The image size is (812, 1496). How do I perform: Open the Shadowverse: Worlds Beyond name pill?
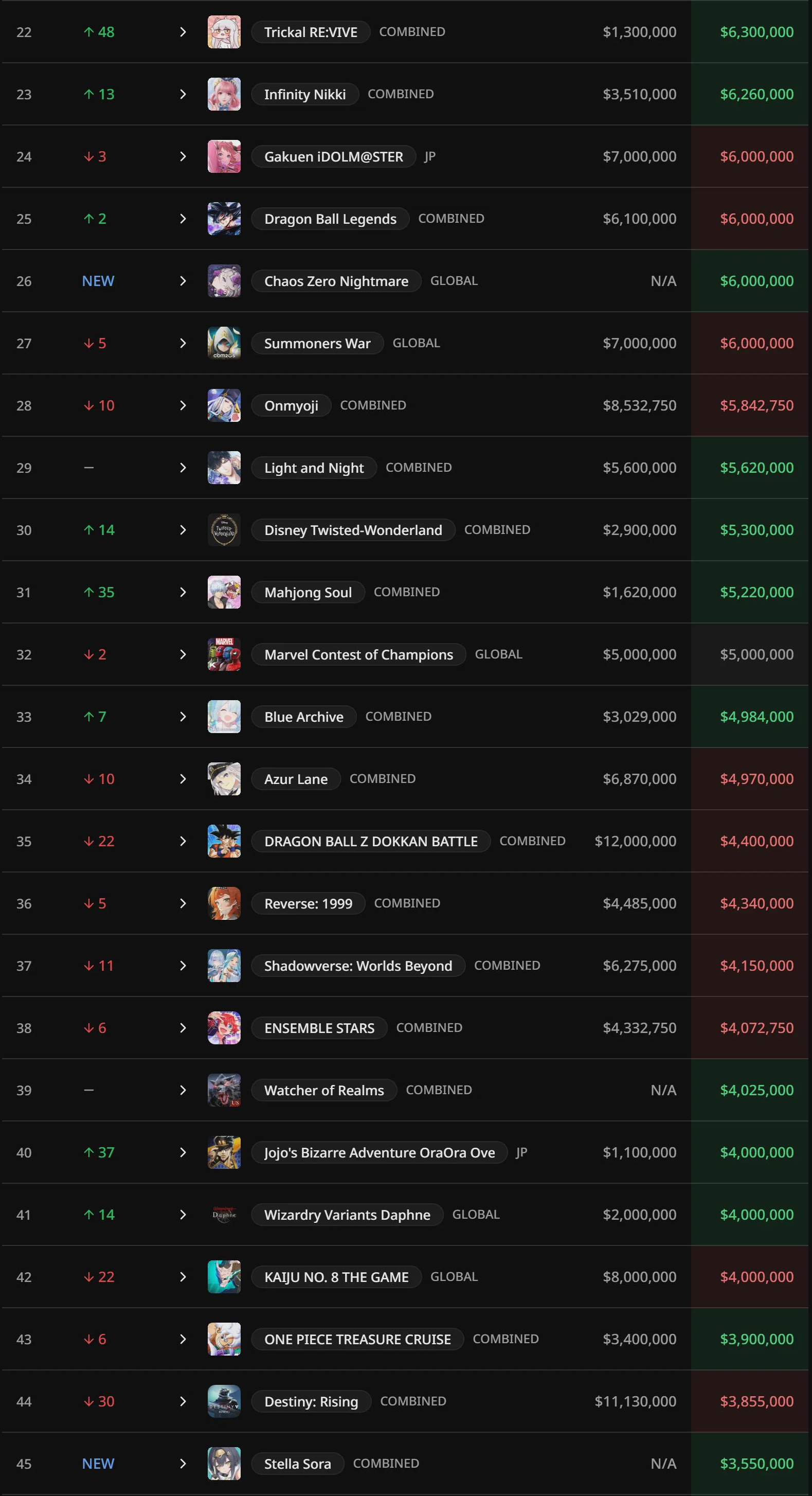click(x=358, y=965)
